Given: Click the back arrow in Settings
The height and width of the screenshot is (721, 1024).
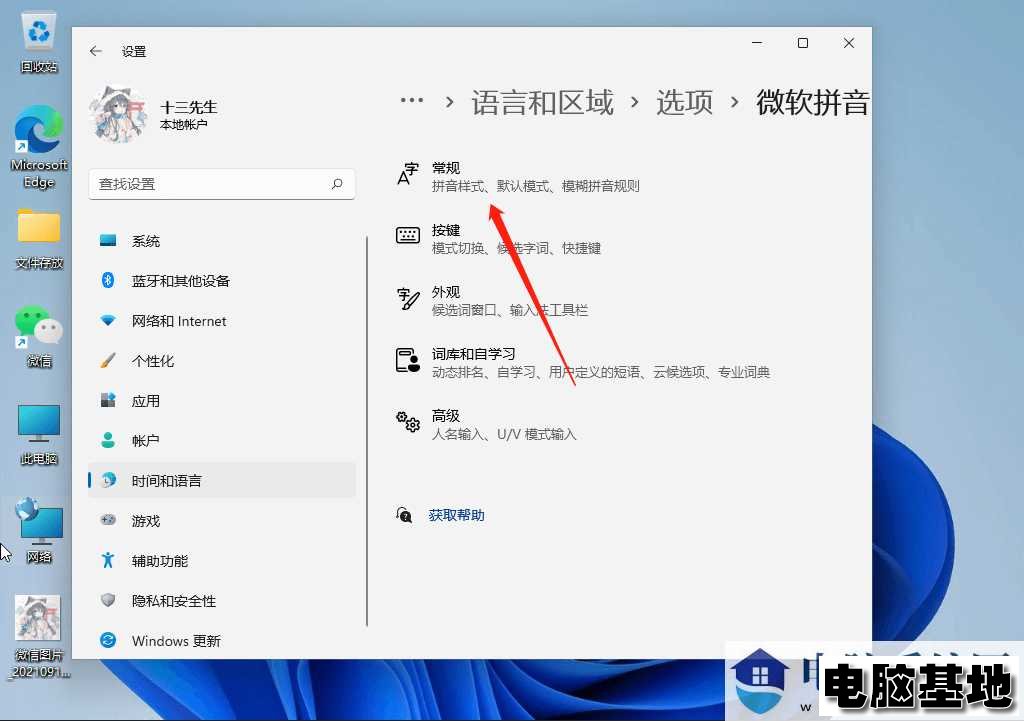Looking at the screenshot, I should (x=96, y=51).
